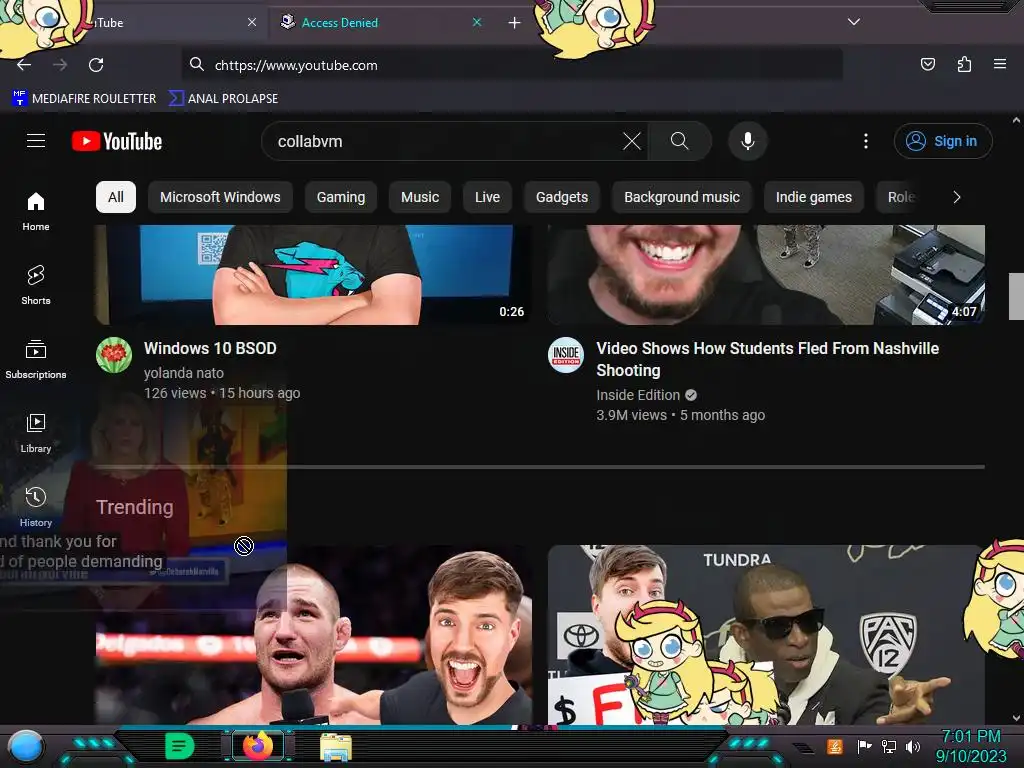The height and width of the screenshot is (768, 1024).
Task: Open MEDIAFIRE ROULETTER bookmark
Action: pyautogui.click(x=84, y=99)
